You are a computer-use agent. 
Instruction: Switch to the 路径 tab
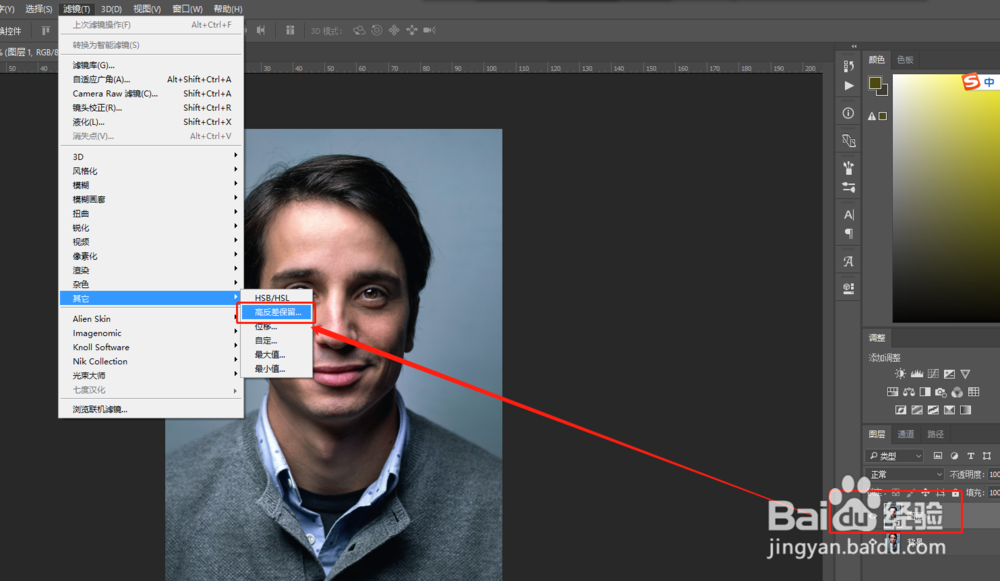click(935, 434)
